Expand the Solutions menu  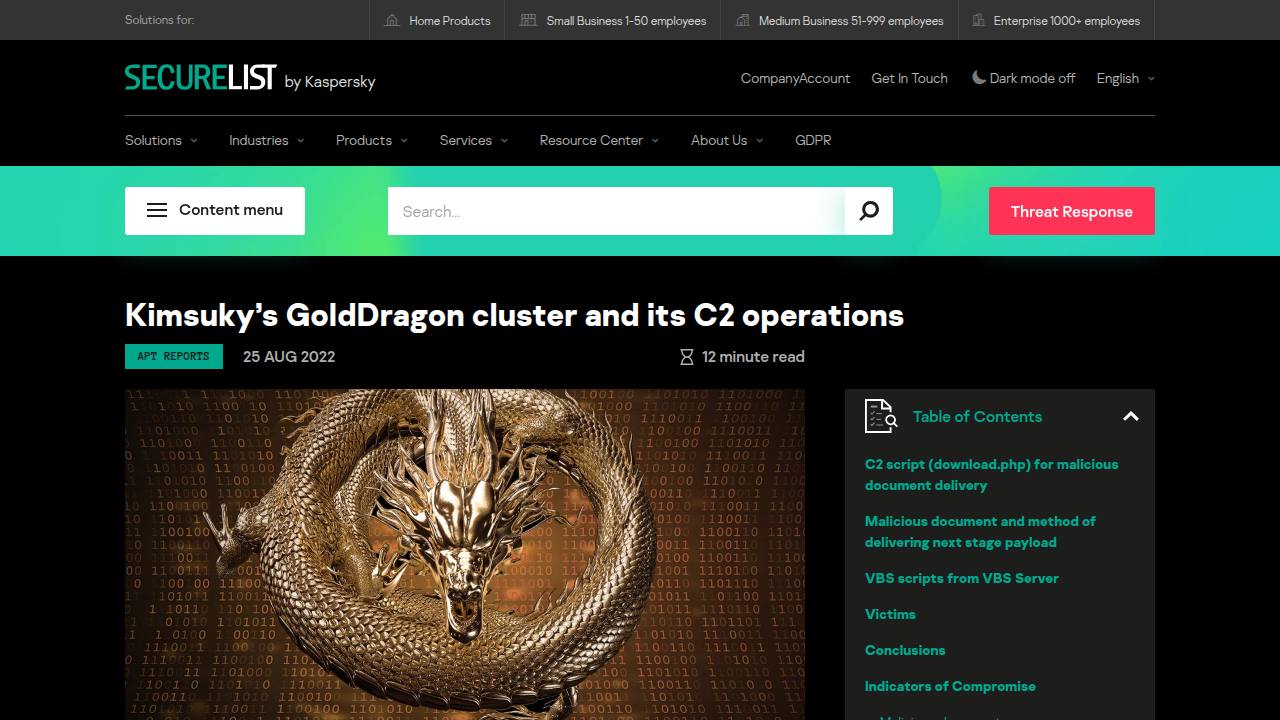click(161, 140)
